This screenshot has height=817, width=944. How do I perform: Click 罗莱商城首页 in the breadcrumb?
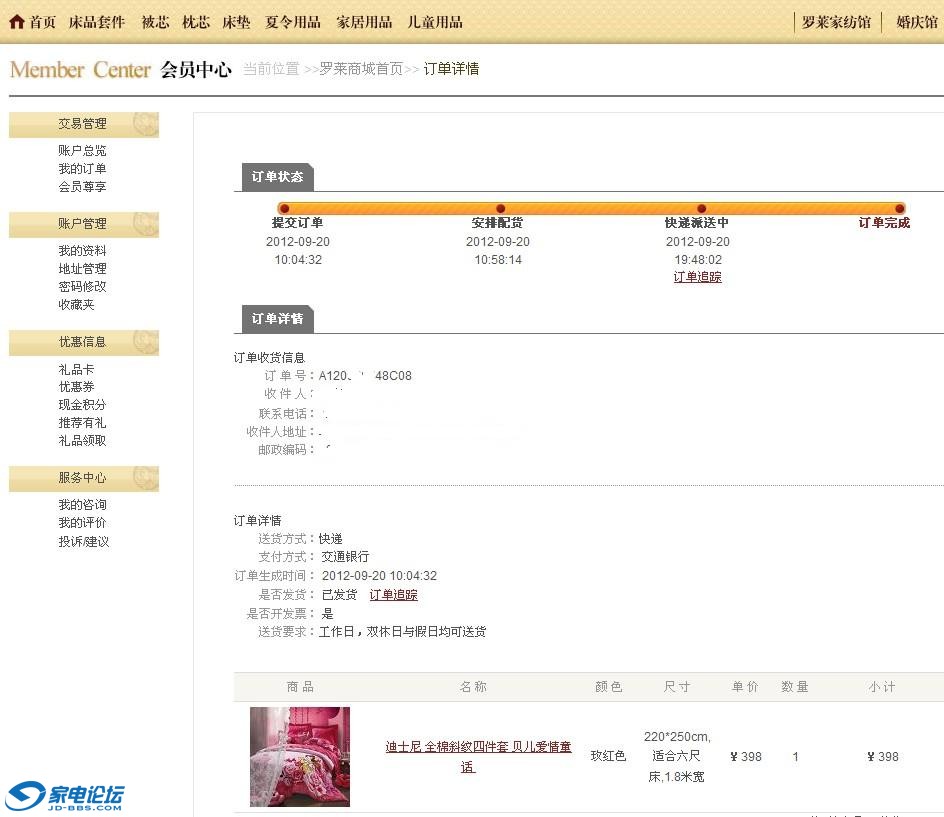tap(361, 69)
